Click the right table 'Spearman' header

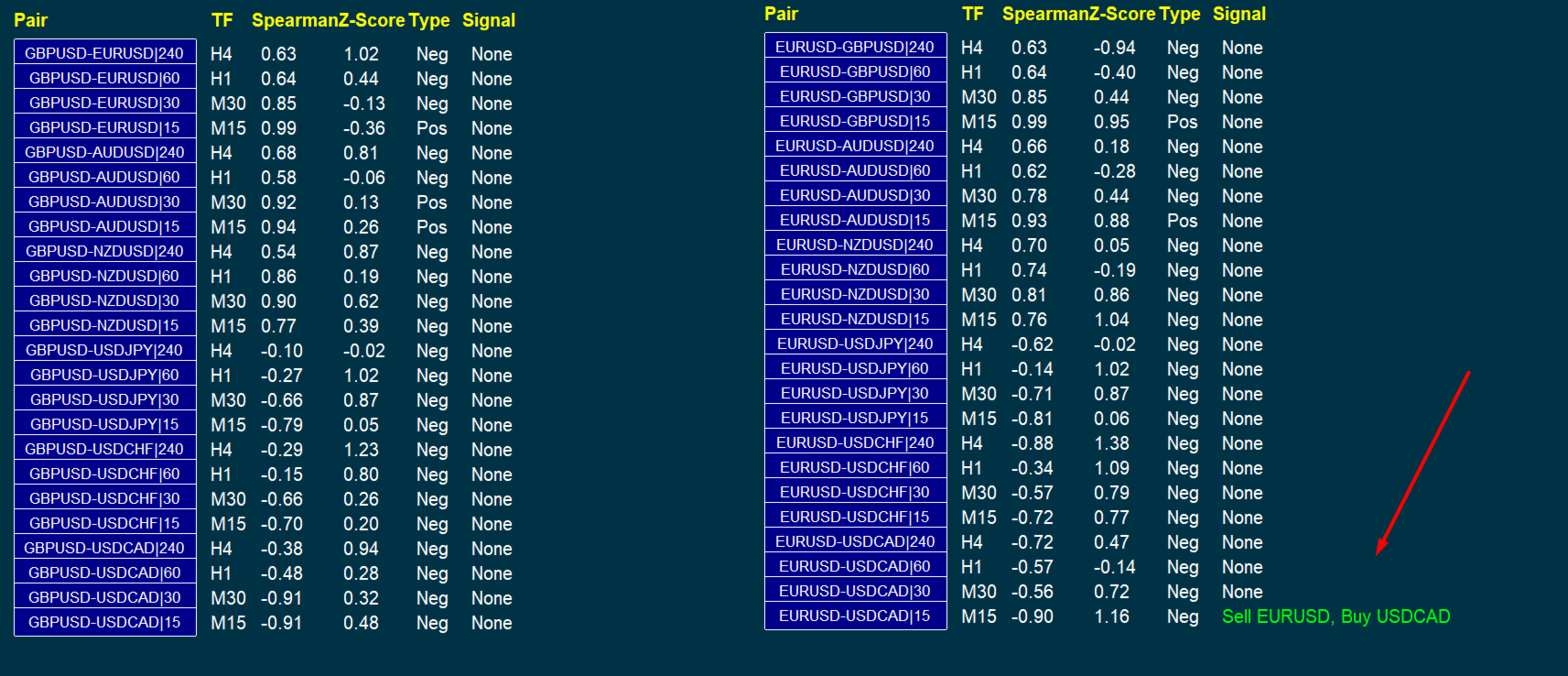pyautogui.click(x=1047, y=14)
